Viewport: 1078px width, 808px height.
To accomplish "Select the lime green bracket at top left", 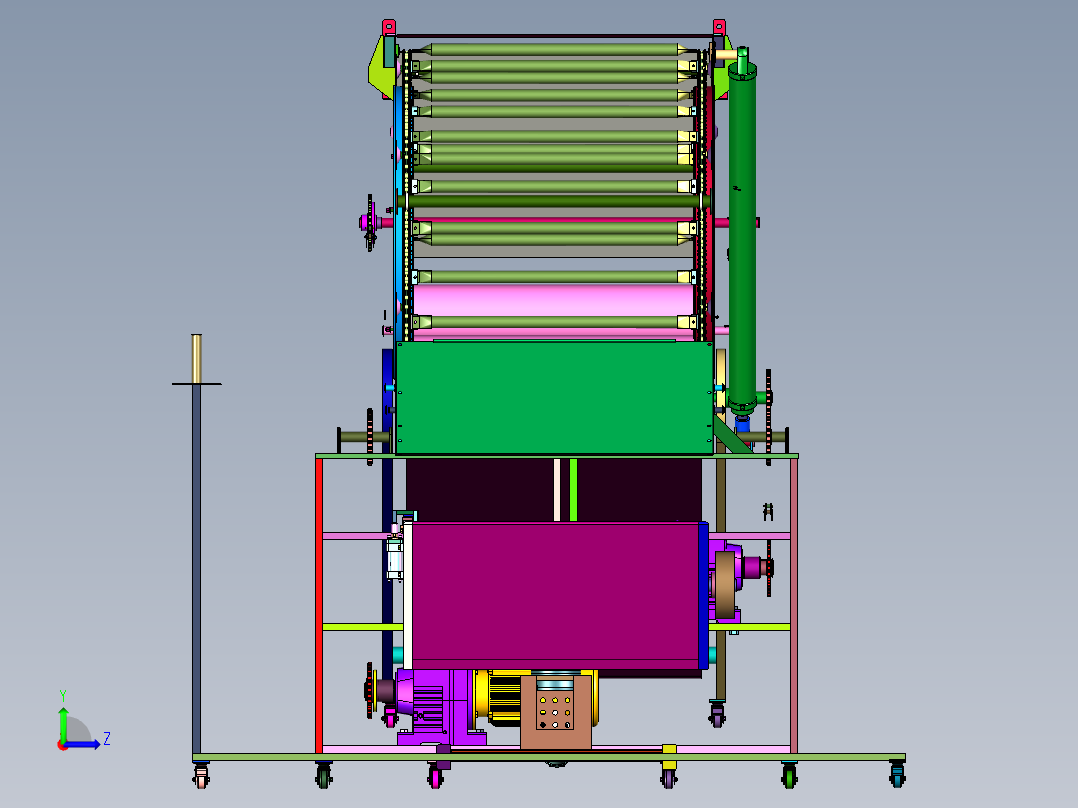I will tap(381, 68).
